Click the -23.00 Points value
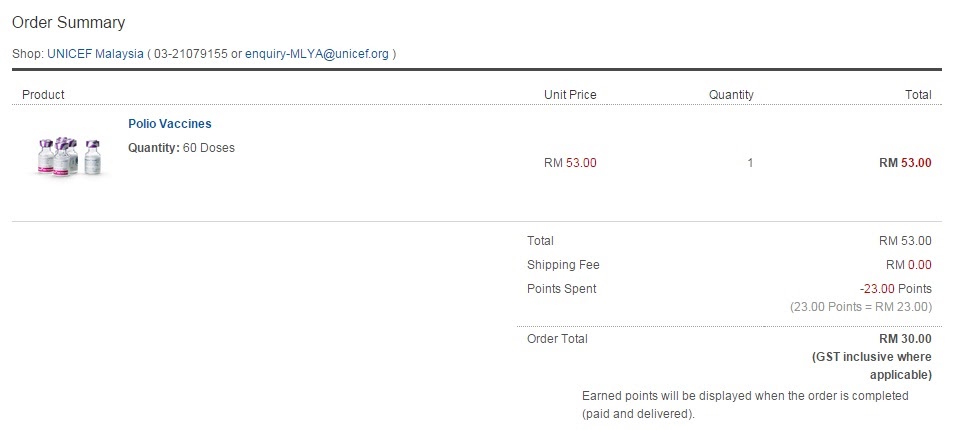 point(896,289)
